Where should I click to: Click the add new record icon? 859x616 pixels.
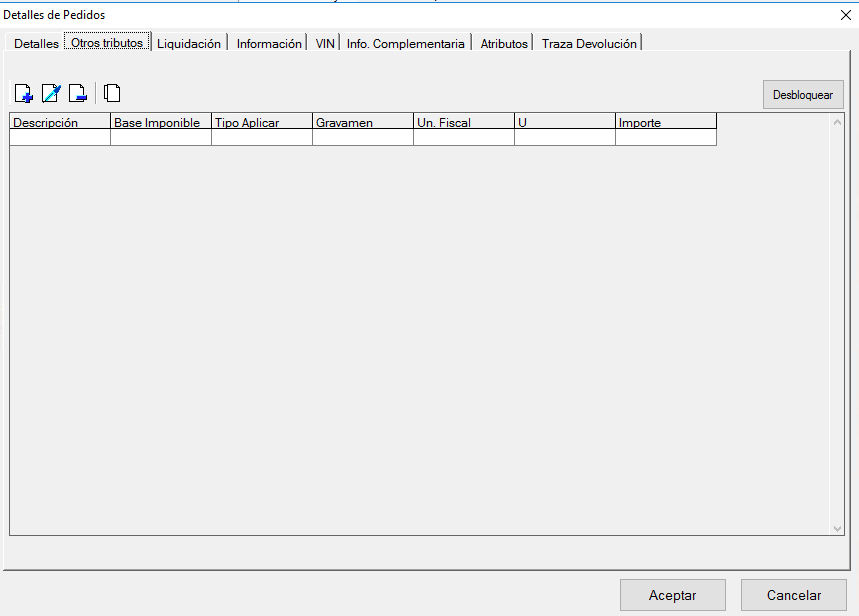click(24, 94)
